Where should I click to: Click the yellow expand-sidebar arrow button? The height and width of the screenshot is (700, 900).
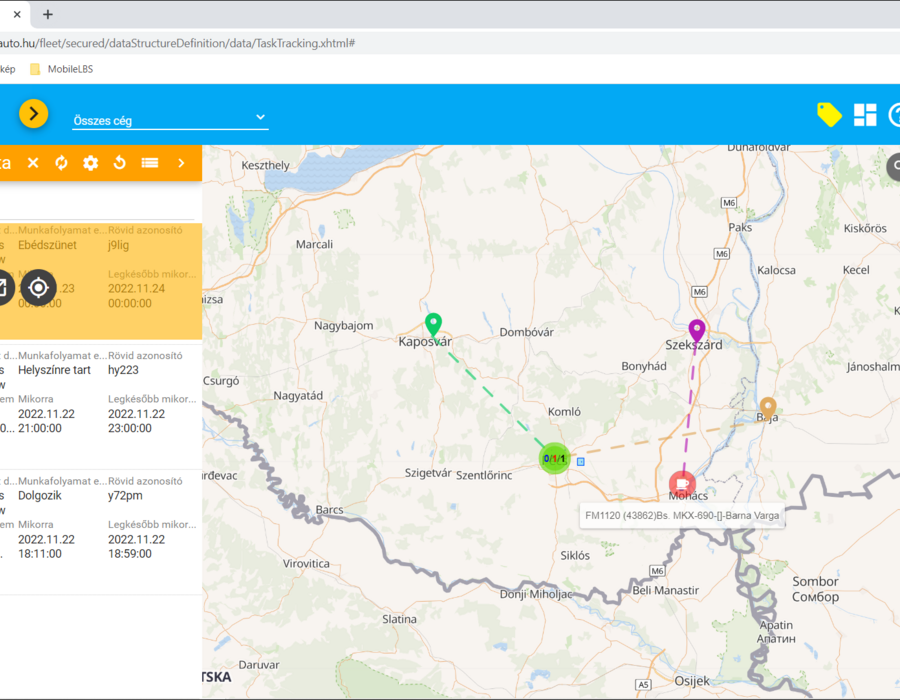point(33,114)
